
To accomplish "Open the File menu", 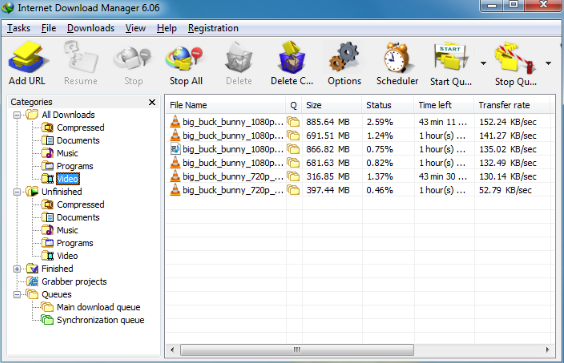I will click(x=49, y=28).
